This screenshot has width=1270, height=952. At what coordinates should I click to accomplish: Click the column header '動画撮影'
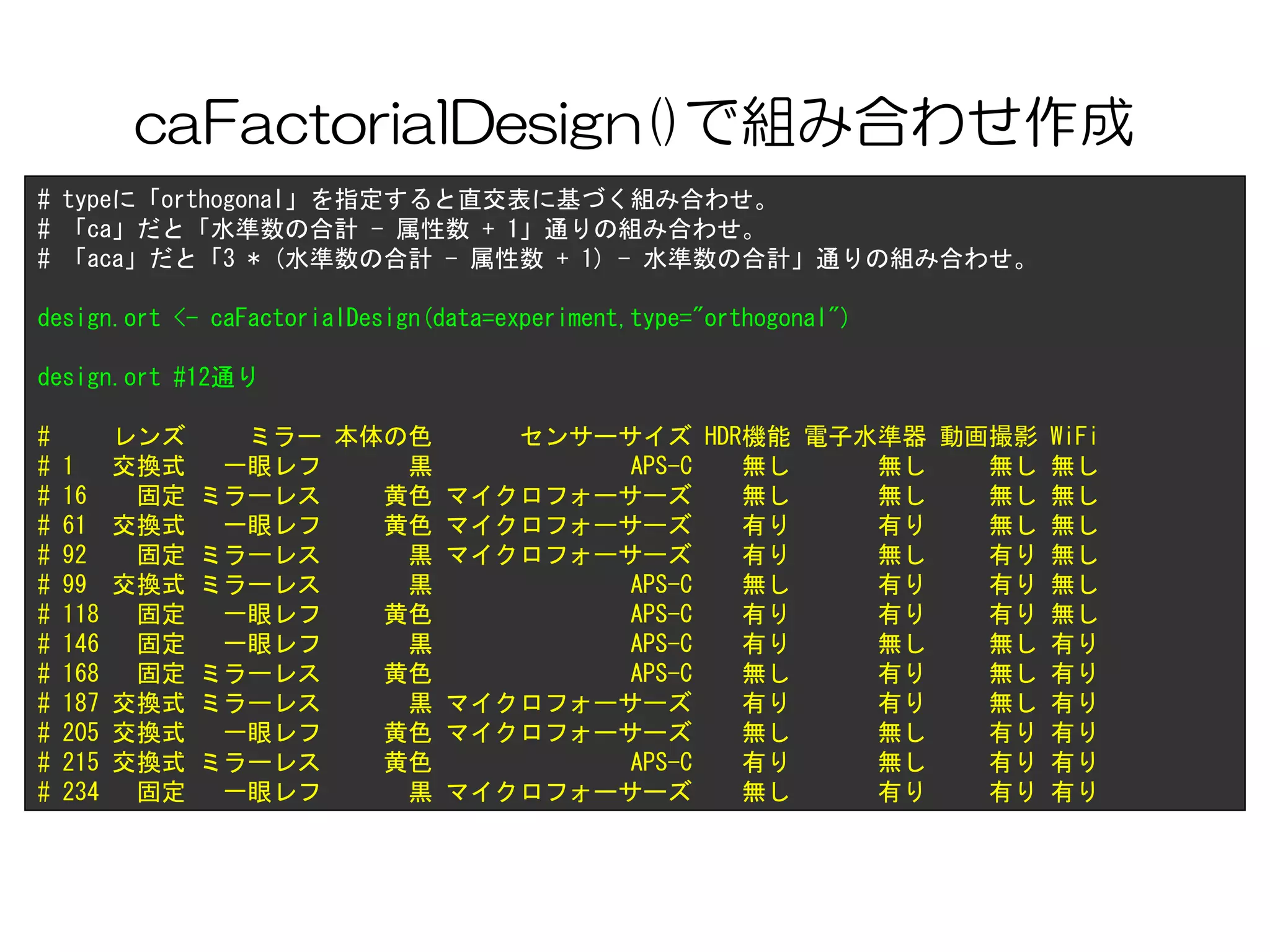click(988, 437)
